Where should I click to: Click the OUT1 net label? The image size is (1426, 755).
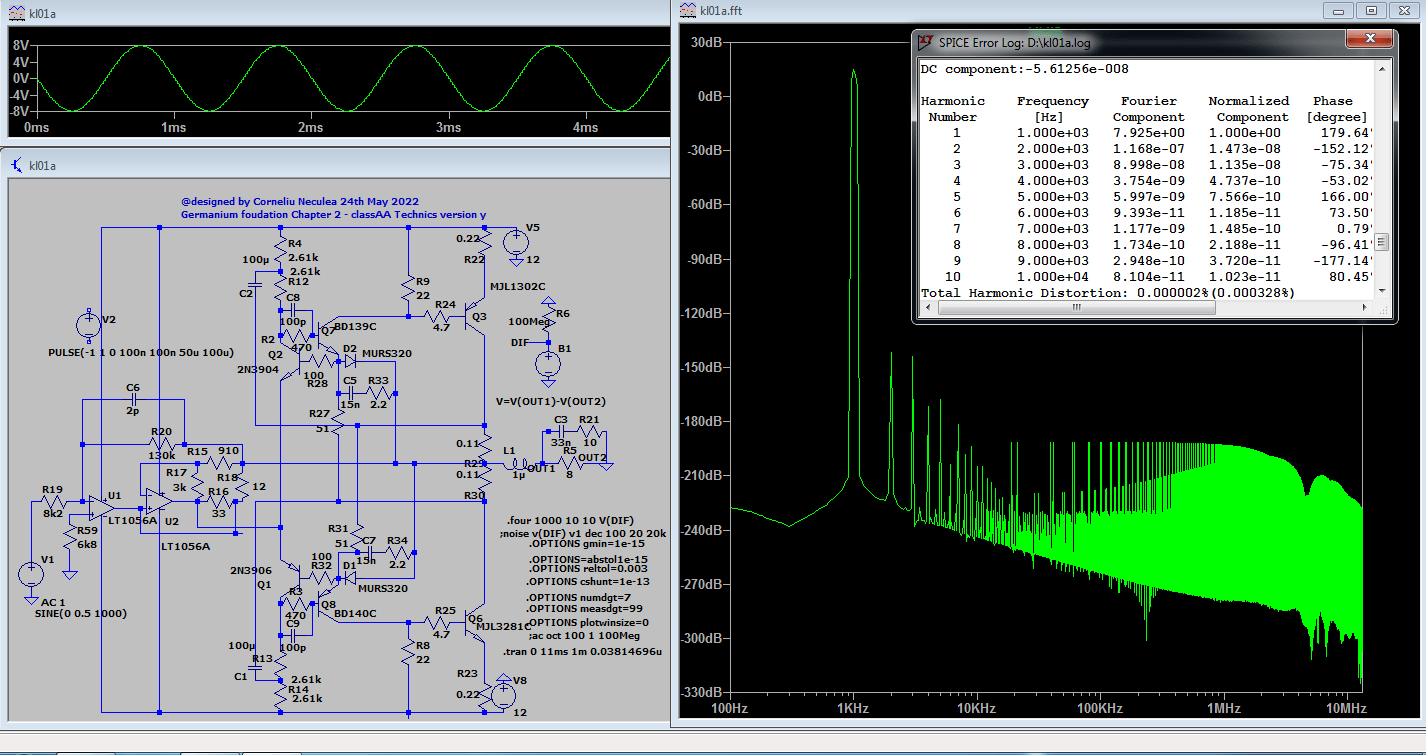(541, 468)
